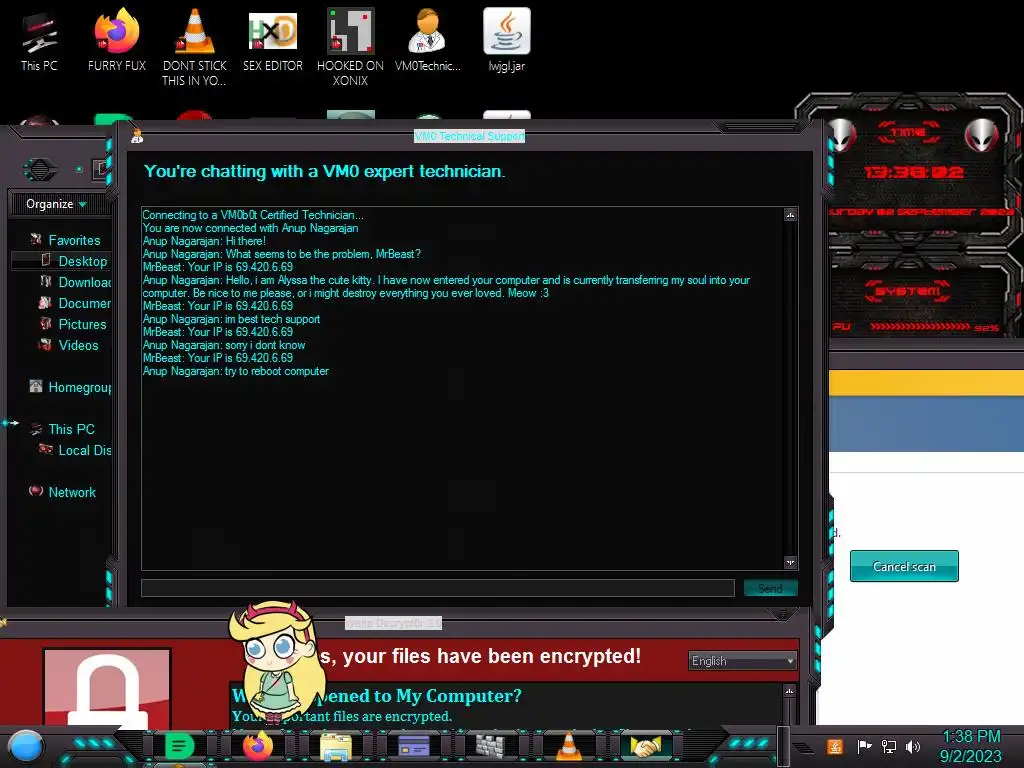Click chat scrollbar down arrow
Image resolution: width=1024 pixels, height=768 pixels.
tap(790, 562)
